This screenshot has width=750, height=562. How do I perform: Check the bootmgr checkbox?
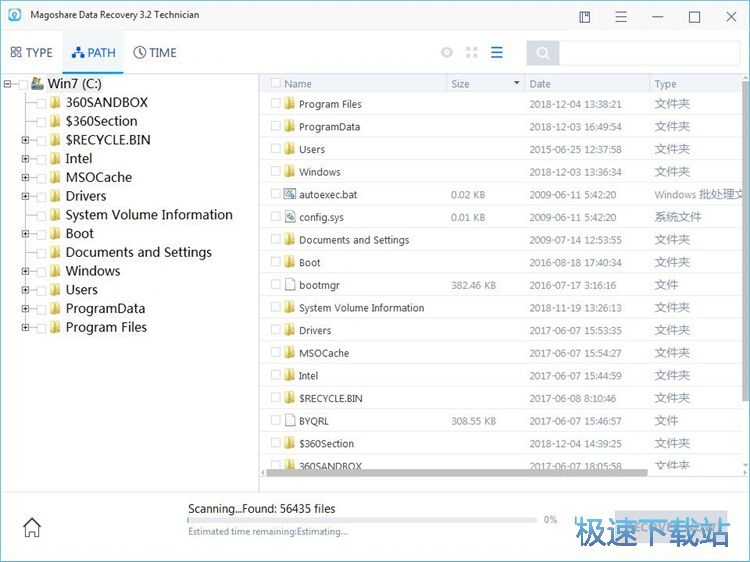tap(276, 284)
